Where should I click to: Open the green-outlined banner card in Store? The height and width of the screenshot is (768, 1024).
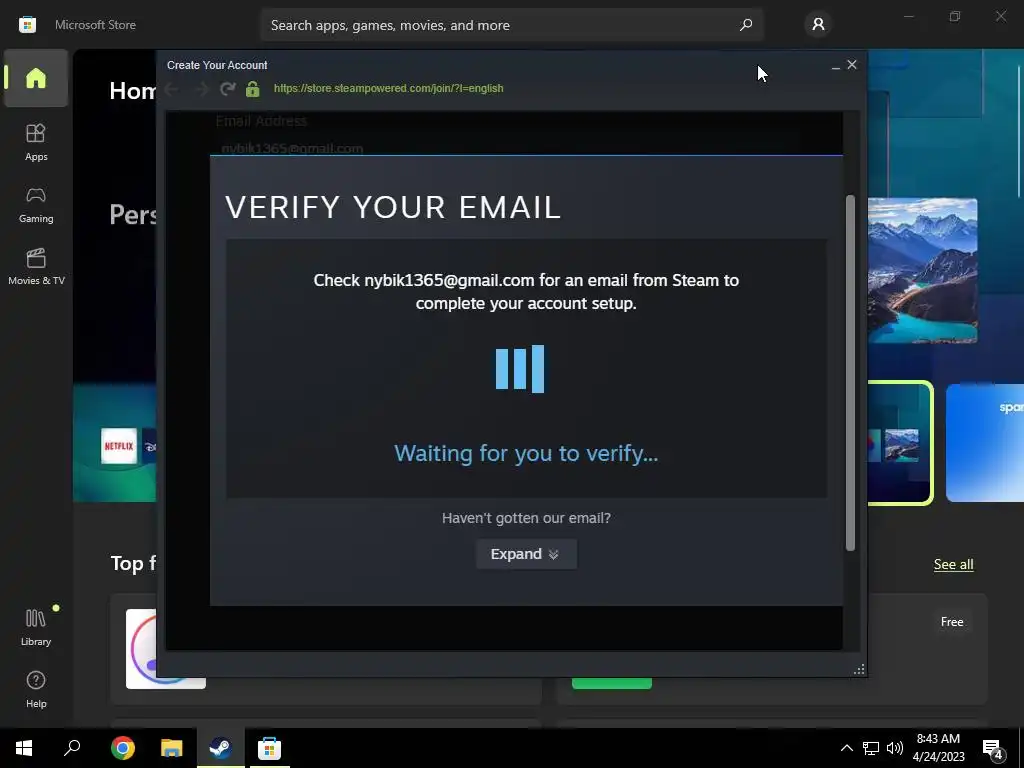[900, 443]
